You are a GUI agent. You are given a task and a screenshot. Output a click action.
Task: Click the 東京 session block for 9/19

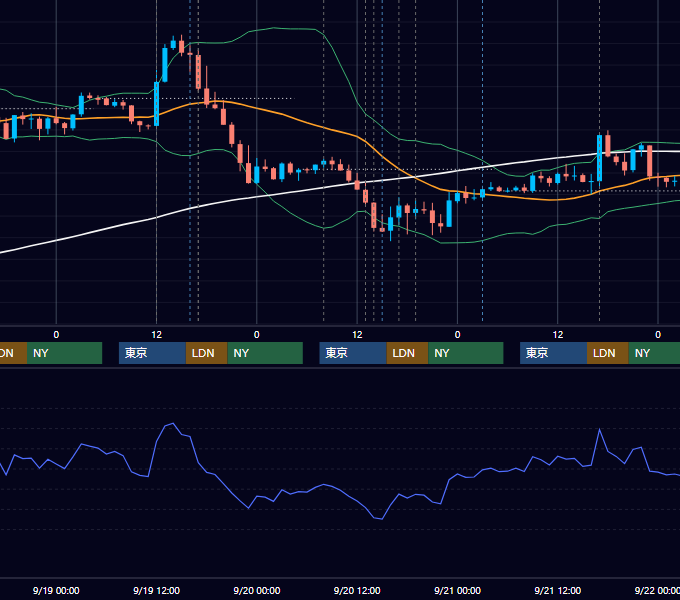point(152,353)
